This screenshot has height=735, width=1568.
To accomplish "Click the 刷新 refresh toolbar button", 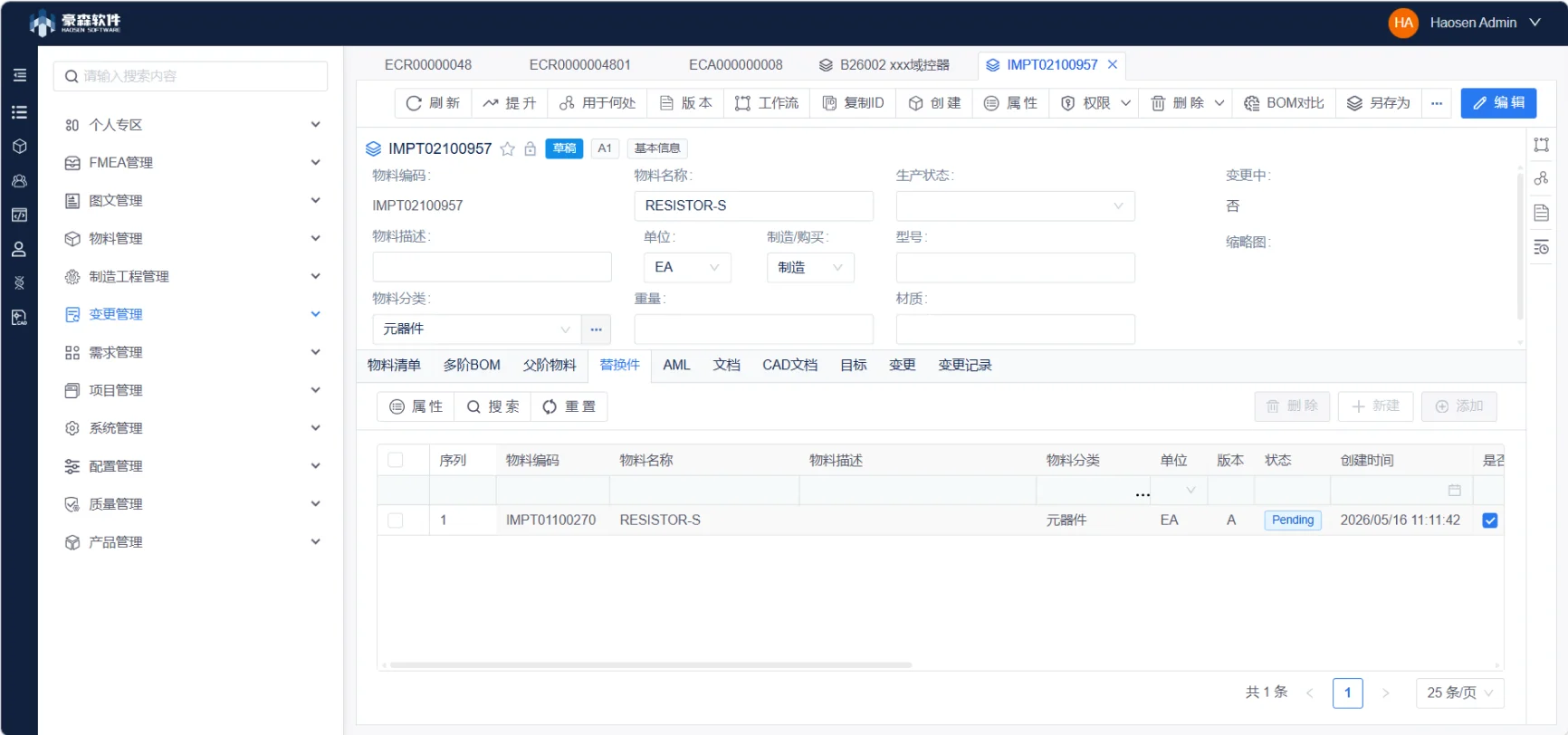I will coord(433,103).
